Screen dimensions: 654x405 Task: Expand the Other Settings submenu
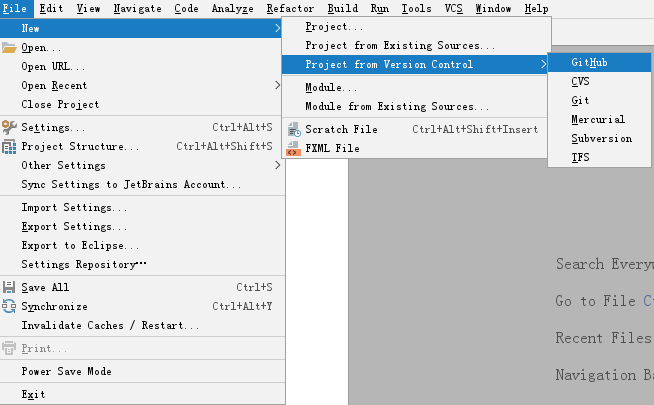[277, 166]
